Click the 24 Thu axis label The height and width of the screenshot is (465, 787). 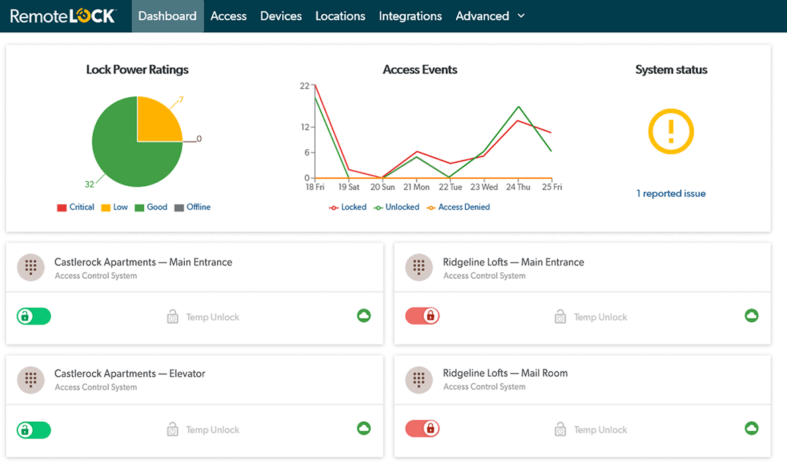tap(518, 187)
